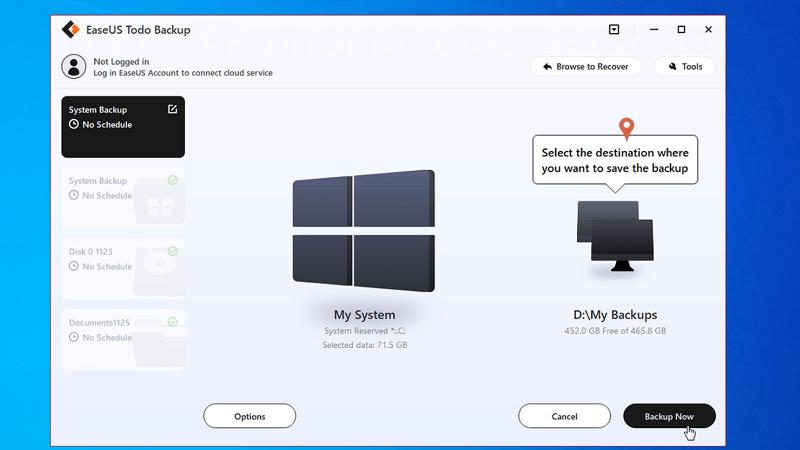Click the orange location pin icon
The height and width of the screenshot is (450, 800).
click(x=627, y=129)
